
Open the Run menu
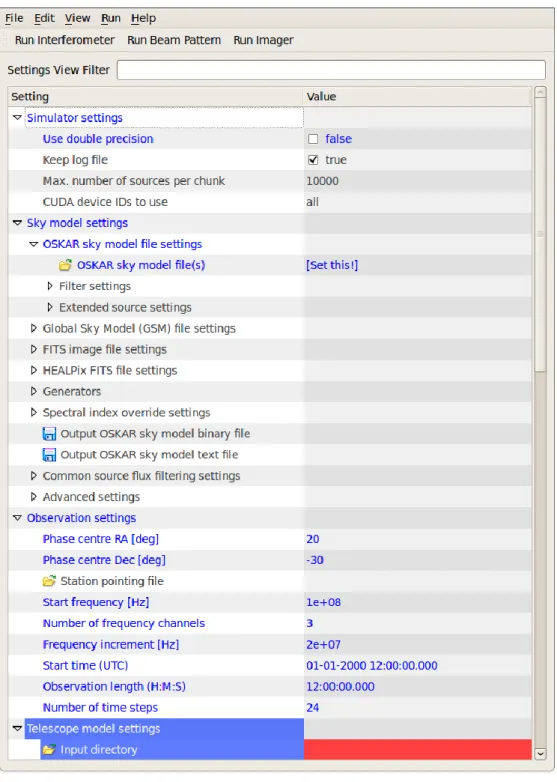(x=111, y=18)
